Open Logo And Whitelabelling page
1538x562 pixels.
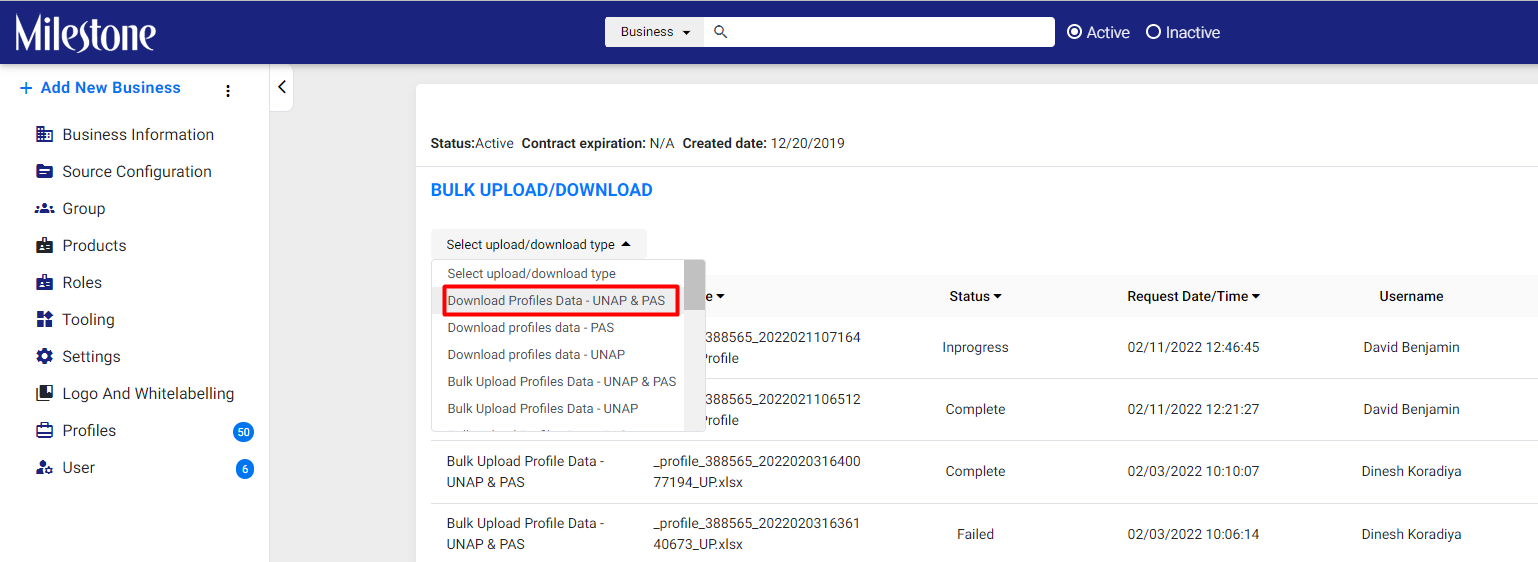tap(148, 393)
